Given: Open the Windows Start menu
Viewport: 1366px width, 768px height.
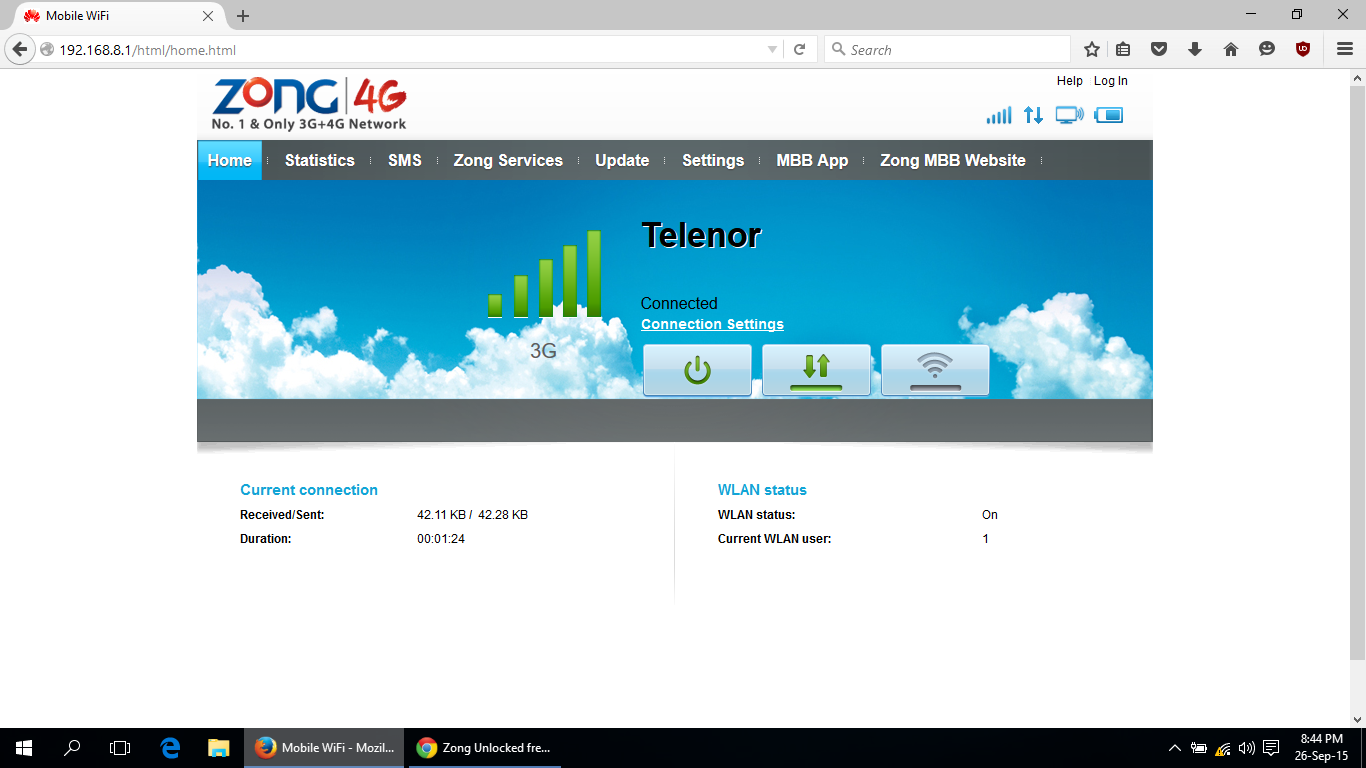Looking at the screenshot, I should tap(24, 747).
